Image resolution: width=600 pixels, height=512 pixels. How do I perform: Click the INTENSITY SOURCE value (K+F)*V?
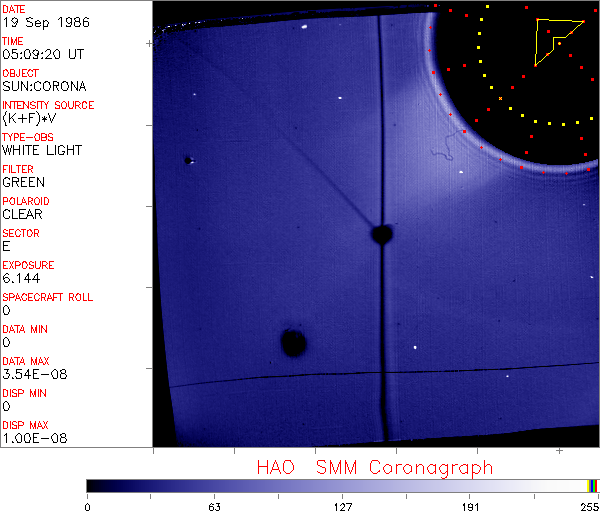pos(30,119)
